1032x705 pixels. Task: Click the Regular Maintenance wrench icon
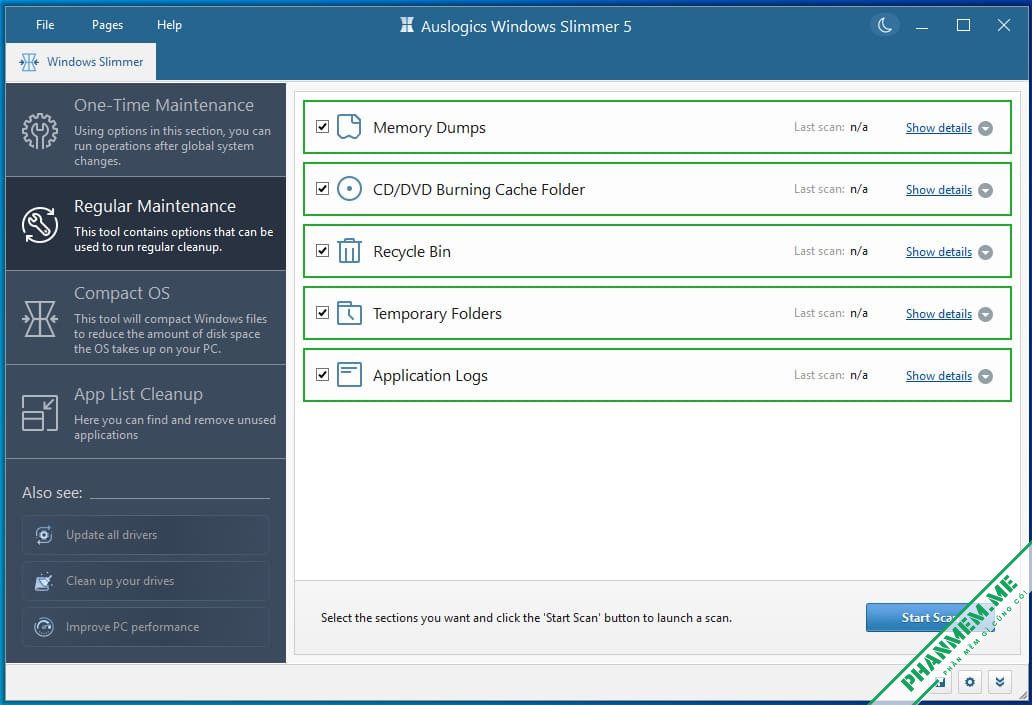pyautogui.click(x=39, y=225)
